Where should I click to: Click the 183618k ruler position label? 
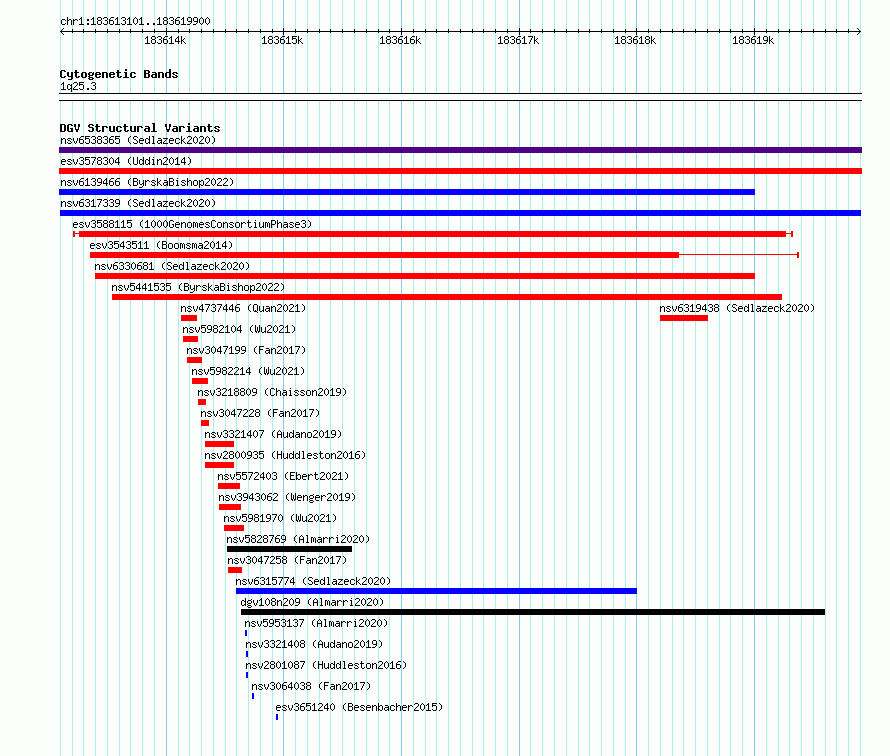coord(635,40)
